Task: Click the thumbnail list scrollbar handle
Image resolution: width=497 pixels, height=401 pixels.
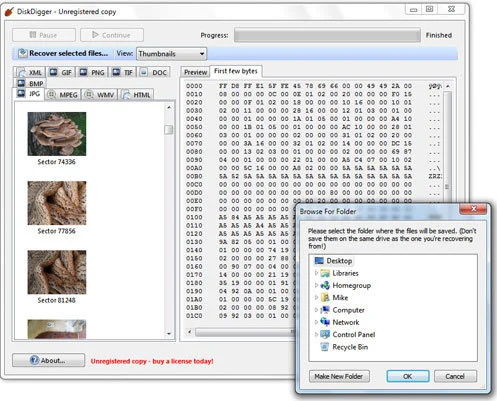Action: coord(169,130)
